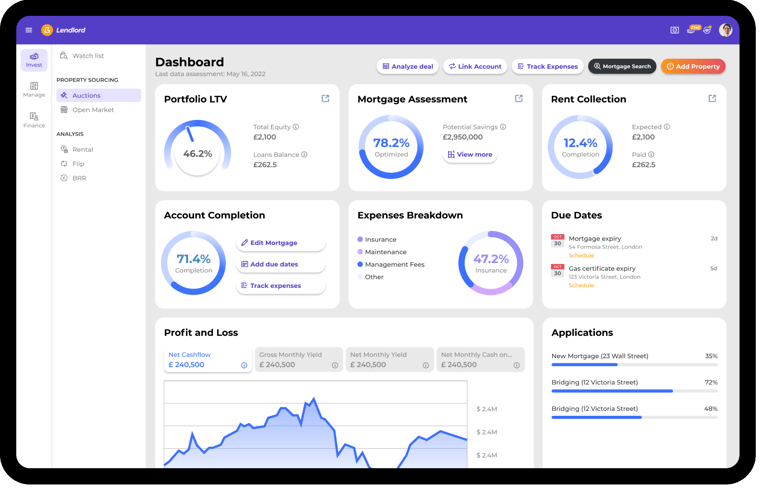The width and height of the screenshot is (768, 489).
Task: Click the New Mortgage application progress bar
Action: click(634, 365)
